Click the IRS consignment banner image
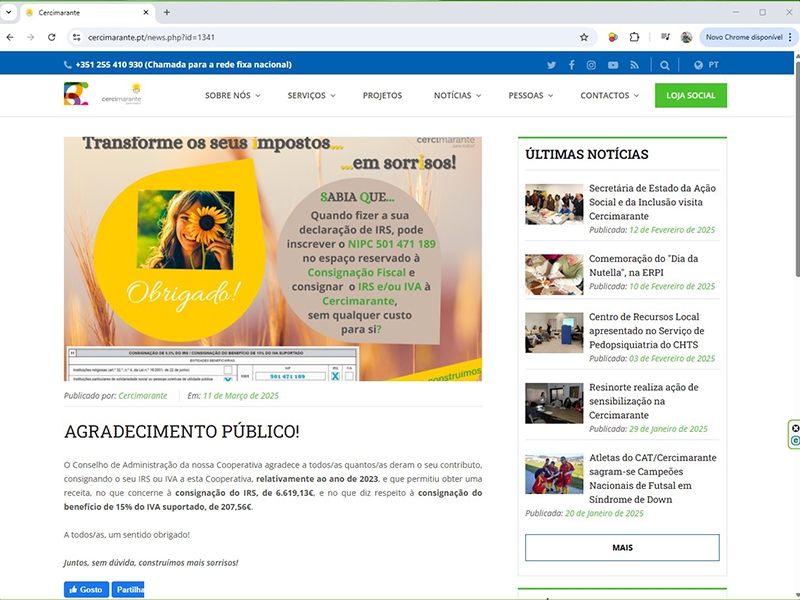Screen dimensions: 800x600 273,259
